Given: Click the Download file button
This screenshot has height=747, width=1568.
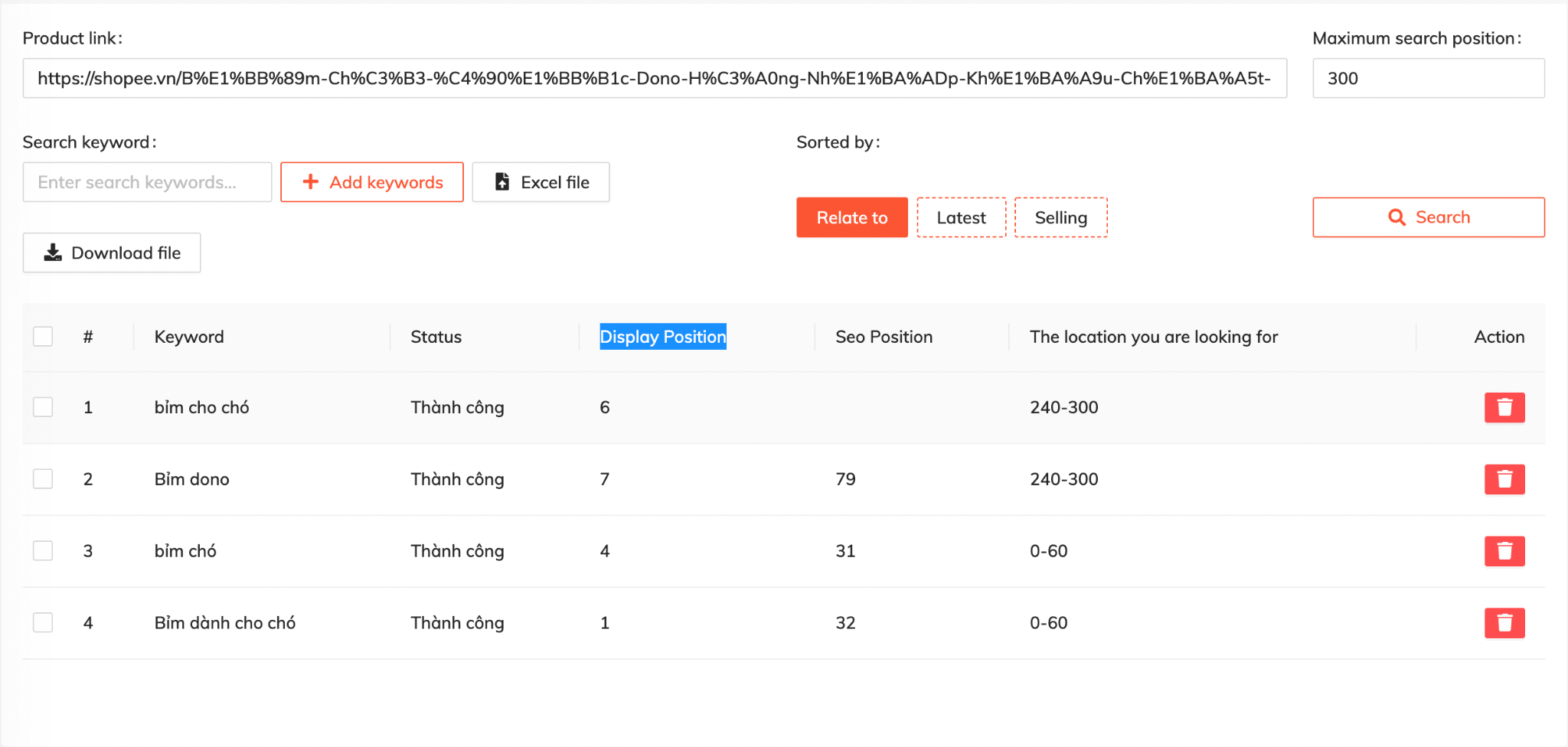Looking at the screenshot, I should pyautogui.click(x=112, y=253).
